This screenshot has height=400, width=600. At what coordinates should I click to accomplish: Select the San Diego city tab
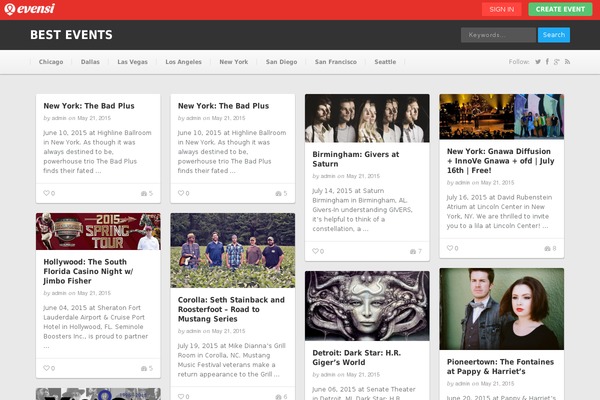pyautogui.click(x=282, y=62)
